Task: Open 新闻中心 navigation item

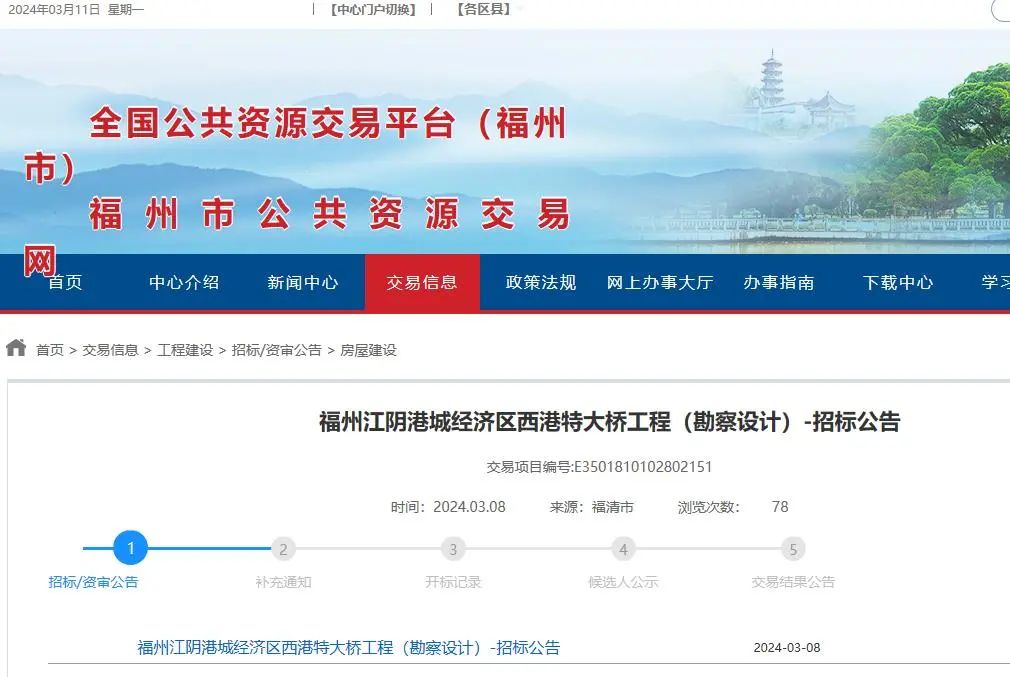Action: coord(303,282)
